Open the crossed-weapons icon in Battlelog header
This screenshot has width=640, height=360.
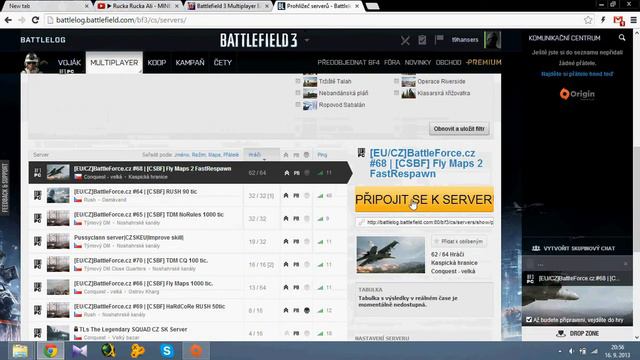click(405, 40)
